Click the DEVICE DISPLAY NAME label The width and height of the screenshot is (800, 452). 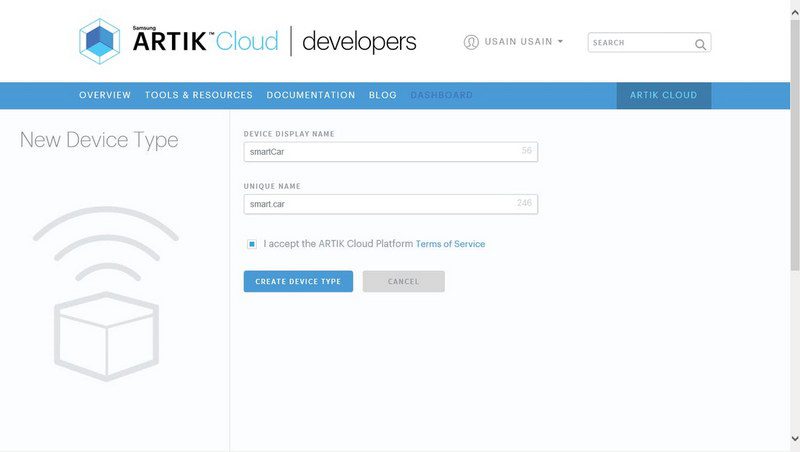click(x=289, y=134)
